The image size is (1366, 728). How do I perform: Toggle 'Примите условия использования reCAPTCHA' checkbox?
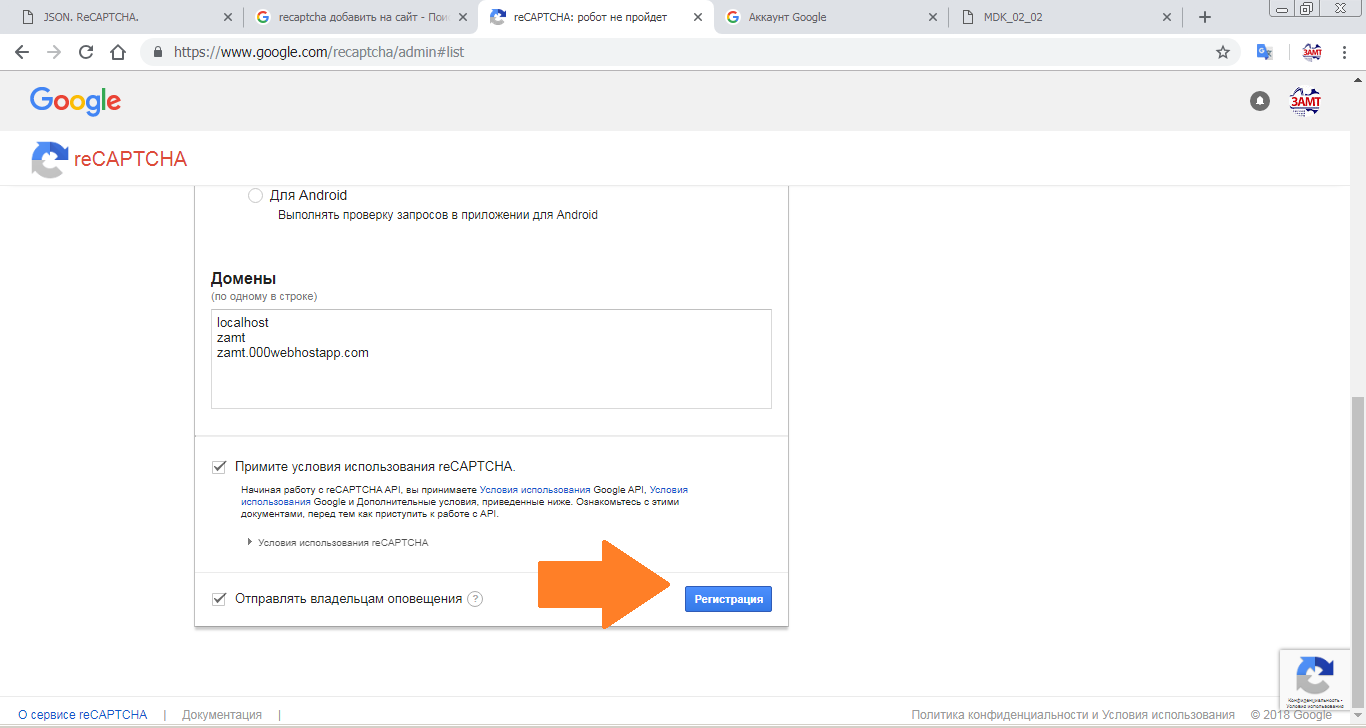coord(219,466)
